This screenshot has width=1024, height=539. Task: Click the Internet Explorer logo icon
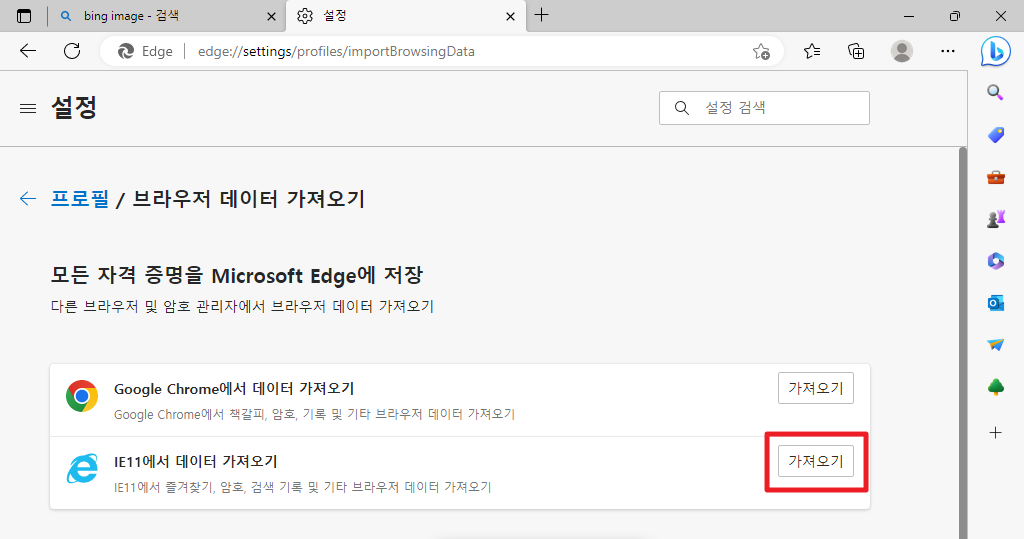(82, 468)
